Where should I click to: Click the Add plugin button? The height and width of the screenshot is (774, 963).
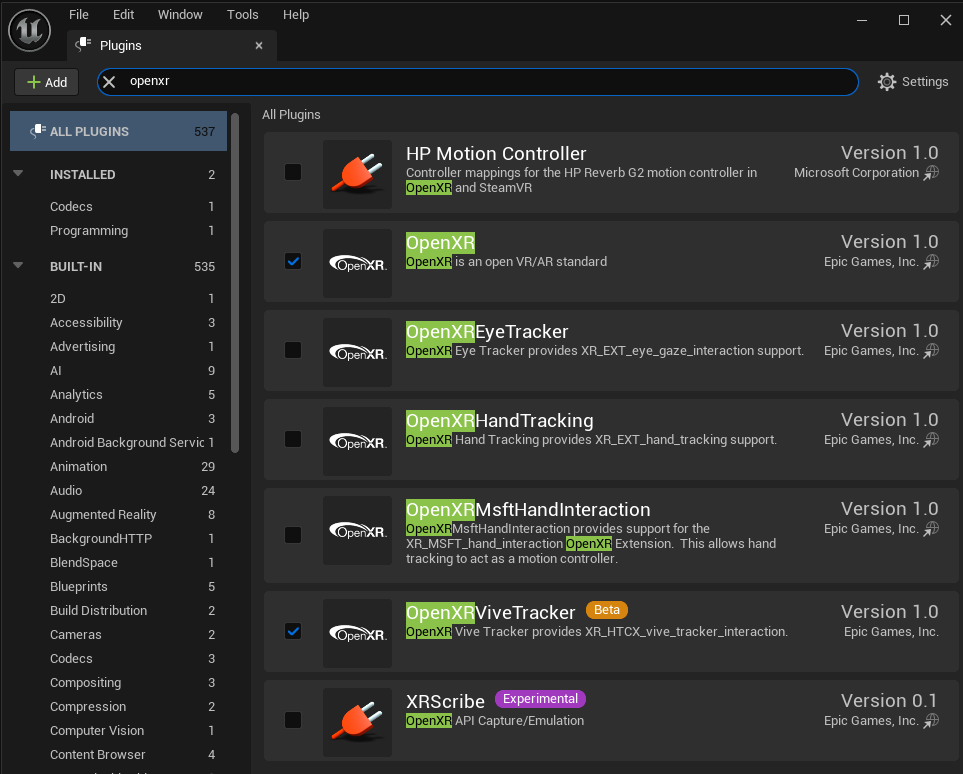coord(47,82)
